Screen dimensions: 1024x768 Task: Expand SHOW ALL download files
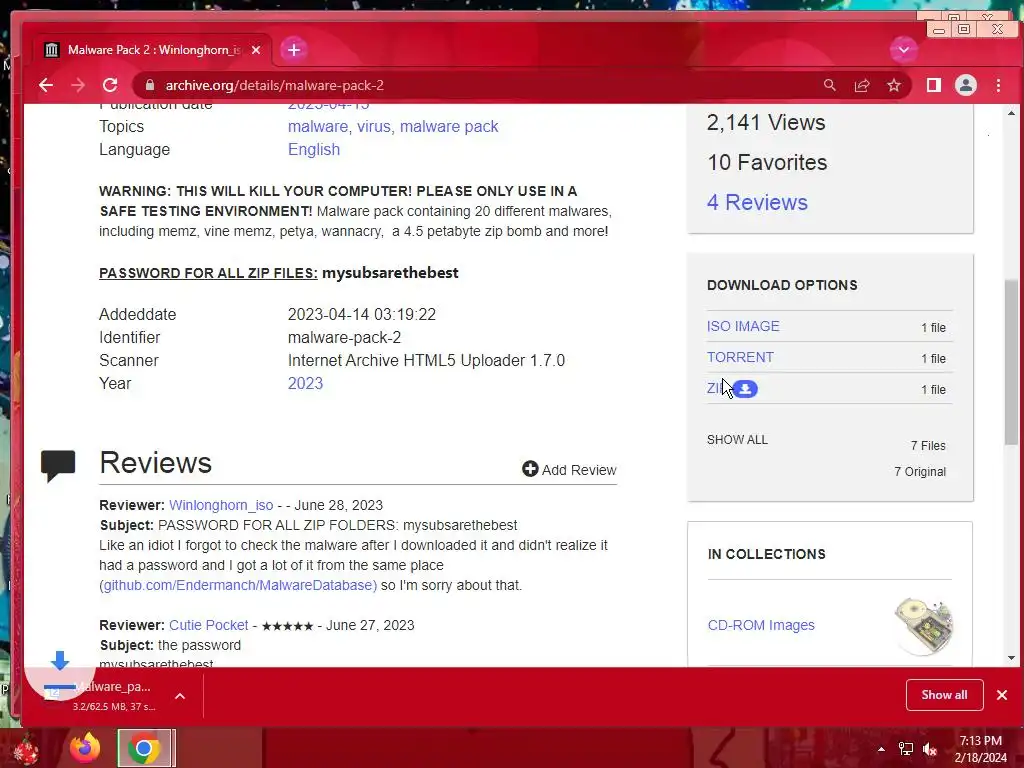point(737,440)
